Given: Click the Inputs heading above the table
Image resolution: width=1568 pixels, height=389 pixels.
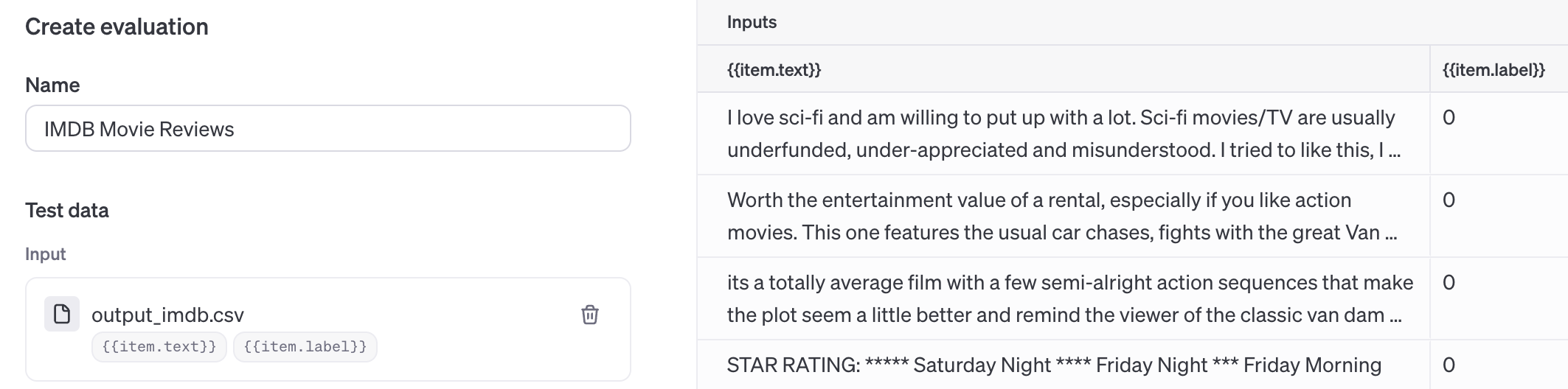Looking at the screenshot, I should (x=752, y=22).
